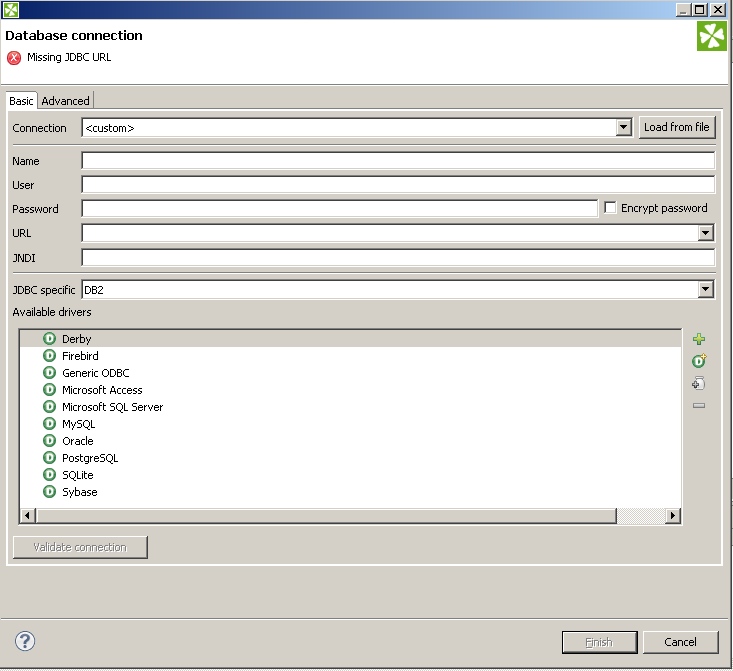Click the JDBC specific DB2 combo box
Viewport: 733px width, 671px height.
(398, 289)
